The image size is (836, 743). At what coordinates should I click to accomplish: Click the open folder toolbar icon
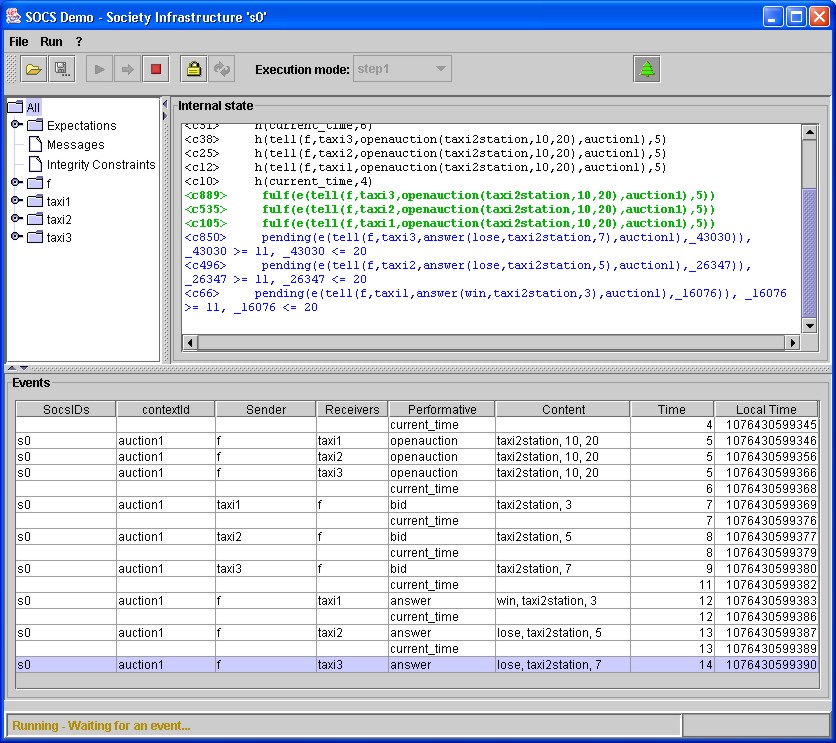33,69
